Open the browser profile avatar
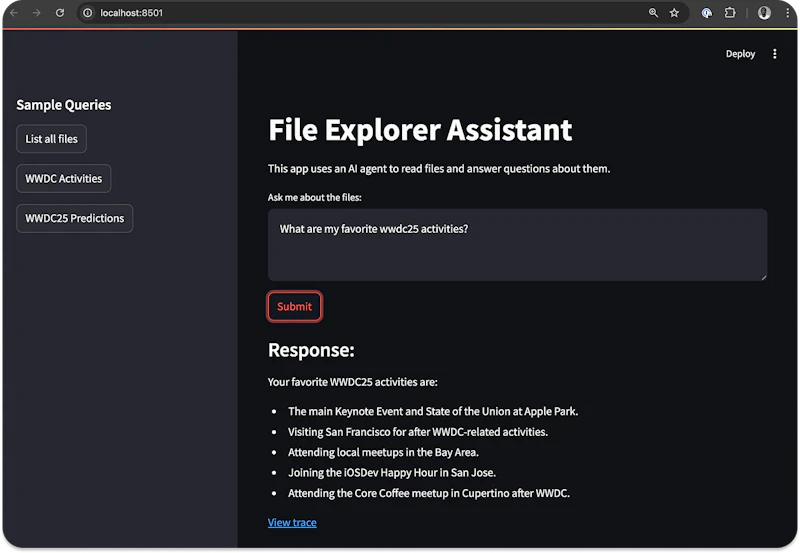Screen dimensions: 800x553 pyautogui.click(x=764, y=13)
